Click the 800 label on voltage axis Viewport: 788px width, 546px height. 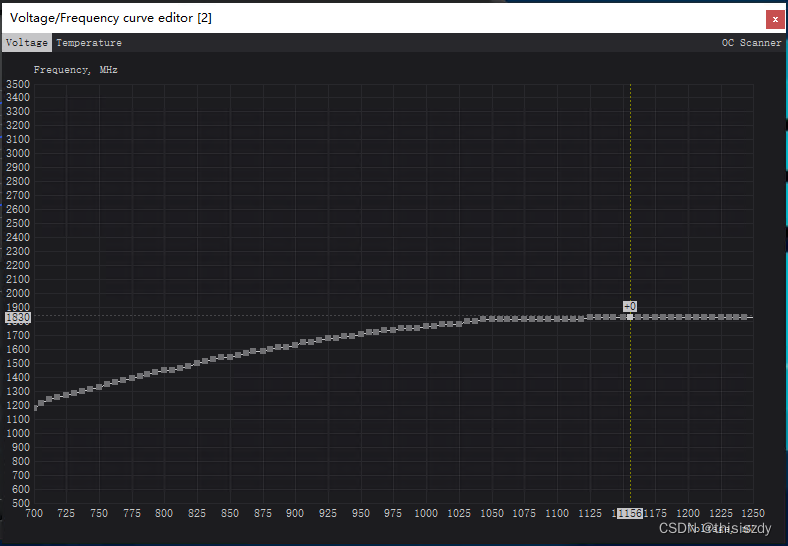(164, 513)
